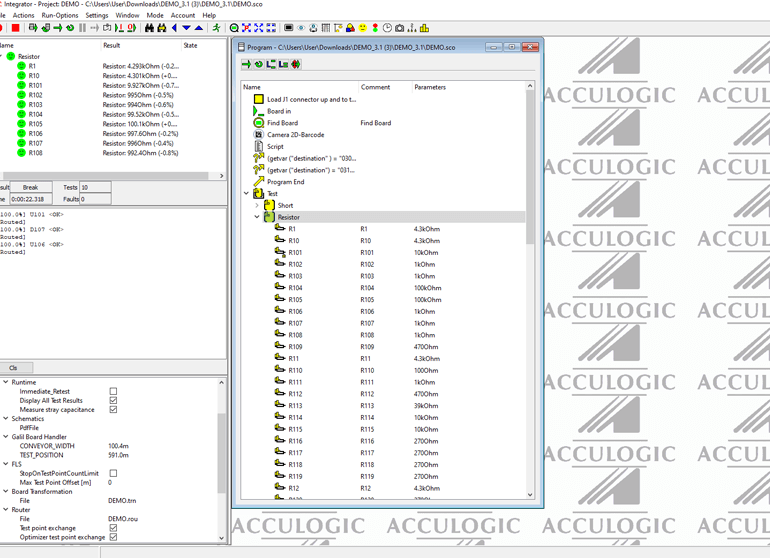Click the first binoculars find icon

click(x=150, y=28)
